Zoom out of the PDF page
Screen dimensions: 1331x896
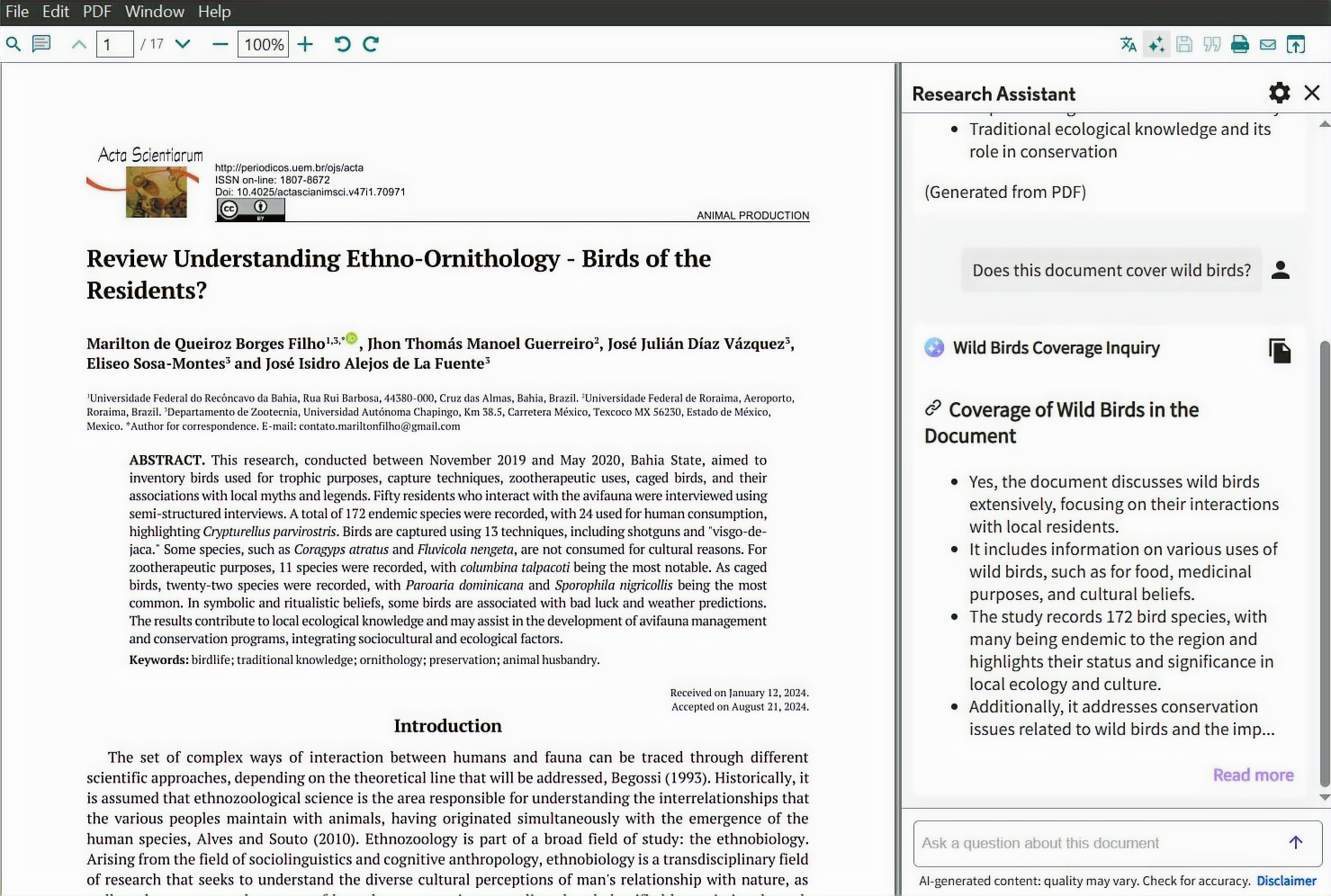click(220, 43)
